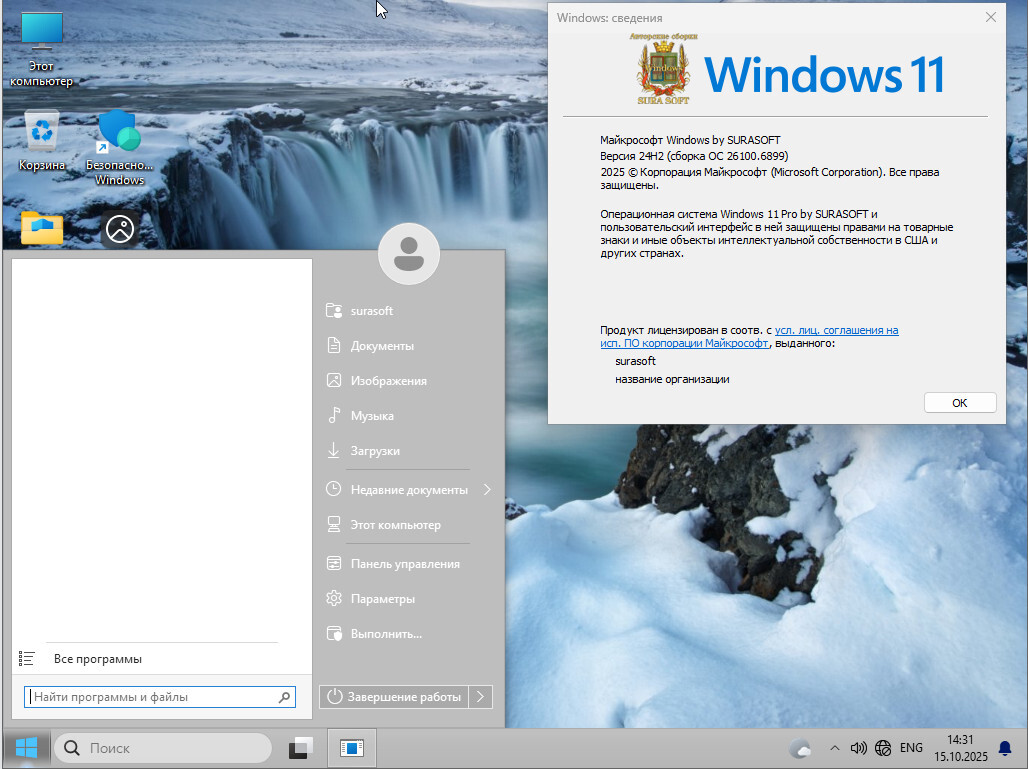Open Task View from the taskbar

pos(301,747)
